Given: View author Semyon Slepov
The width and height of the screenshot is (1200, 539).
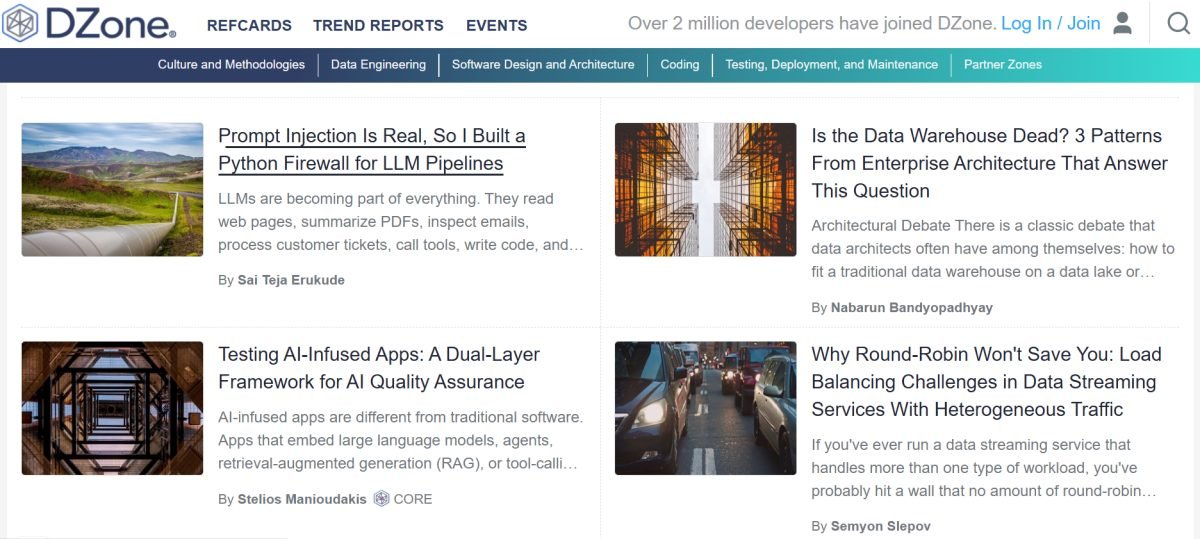Looking at the screenshot, I should (x=881, y=526).
